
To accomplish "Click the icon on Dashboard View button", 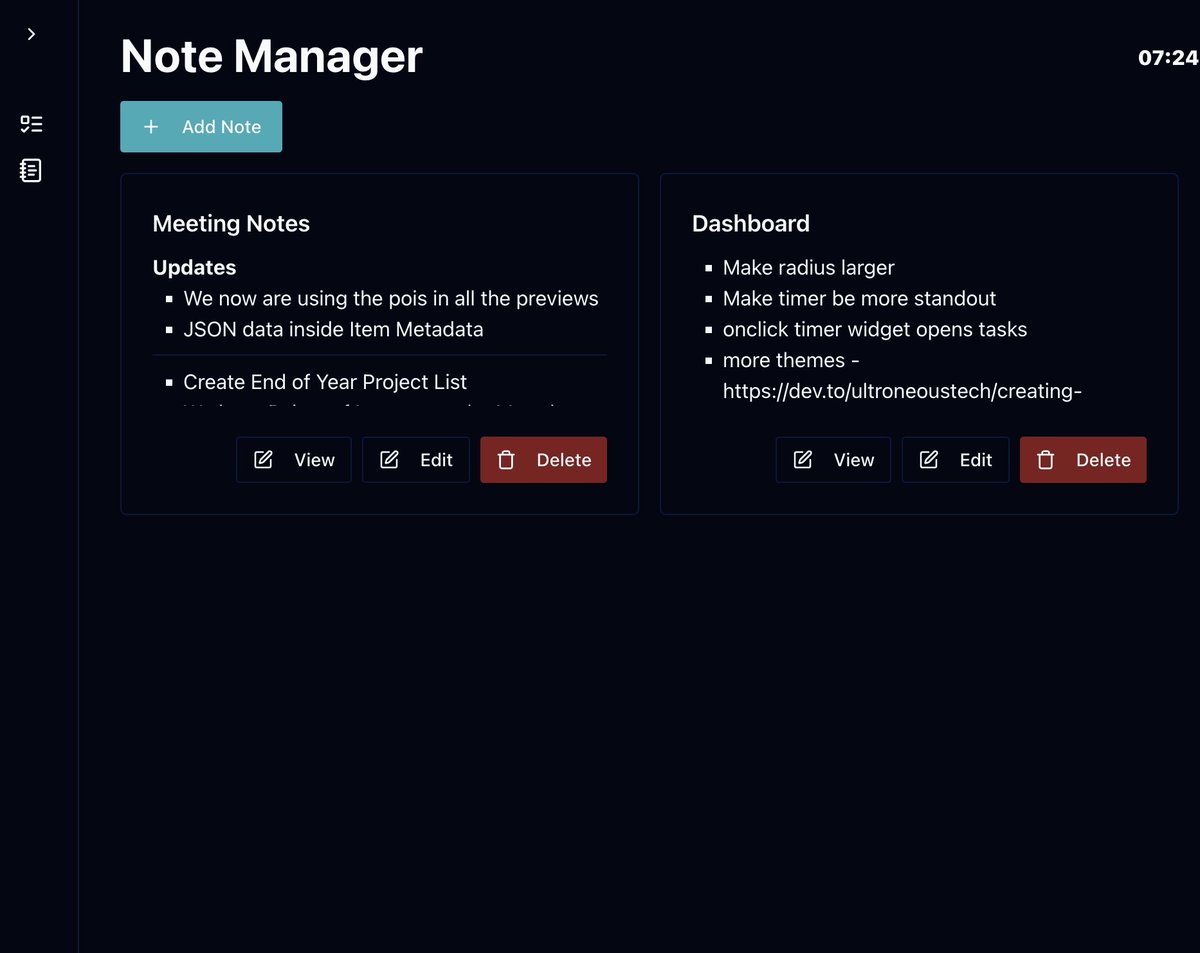I will [803, 460].
